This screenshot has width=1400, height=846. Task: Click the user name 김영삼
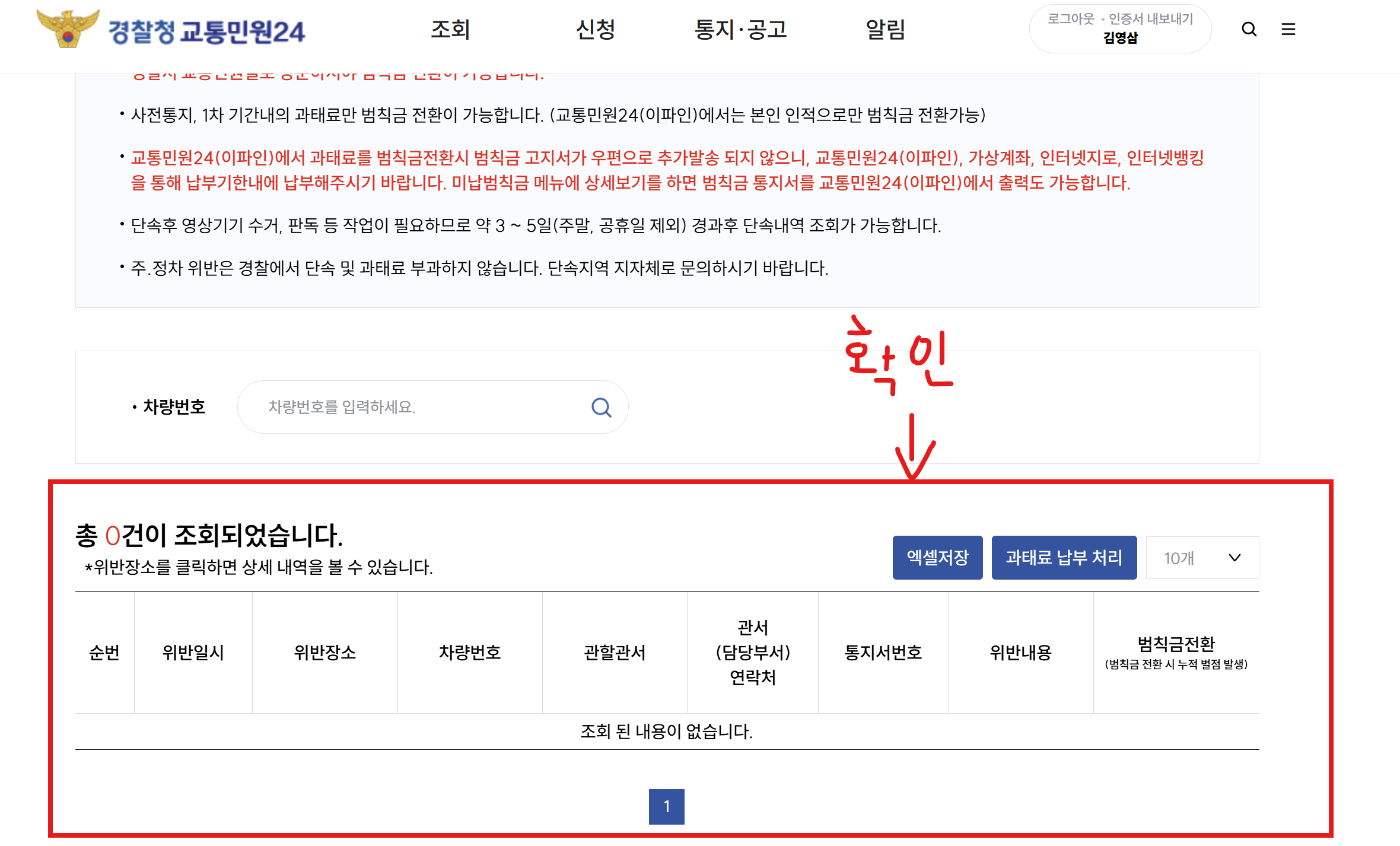(x=1120, y=38)
